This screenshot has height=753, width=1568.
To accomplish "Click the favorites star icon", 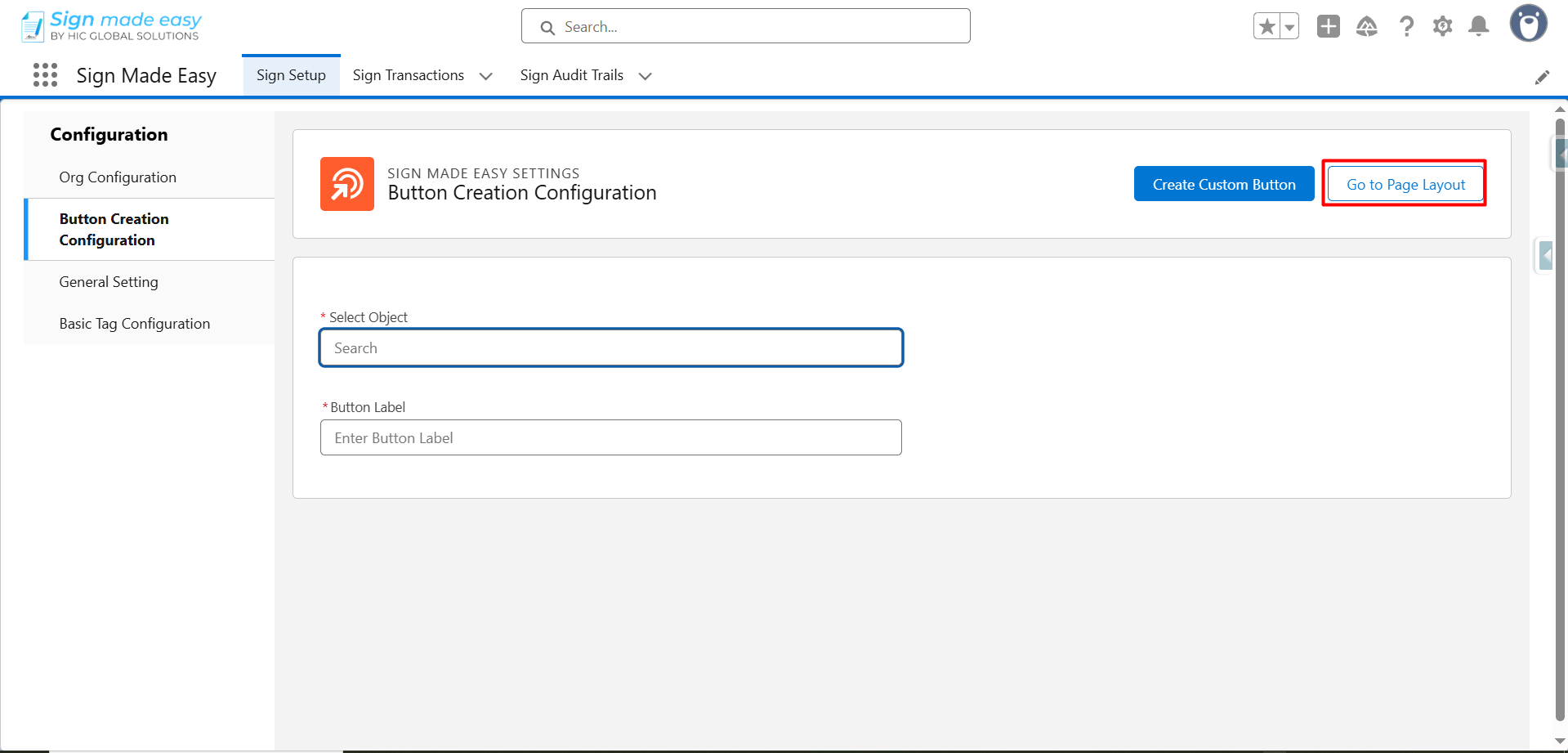I will tap(1267, 27).
